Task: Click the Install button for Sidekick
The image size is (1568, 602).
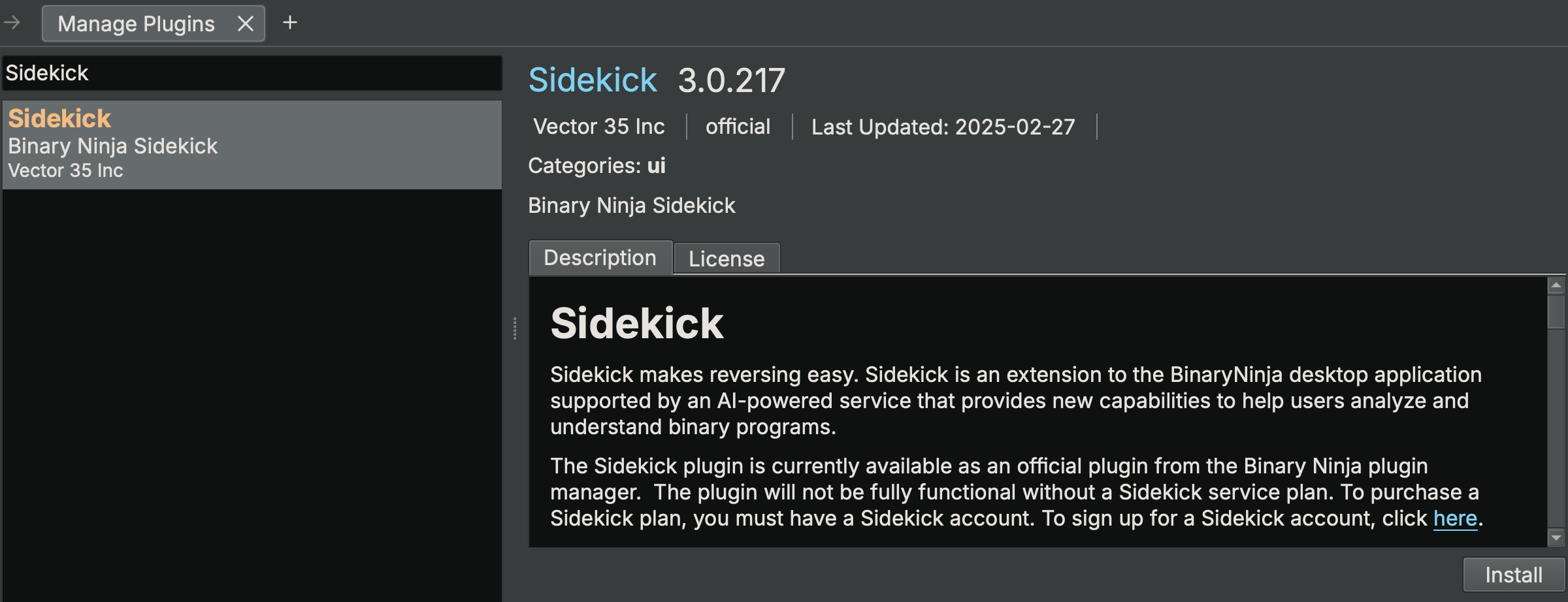Action: tap(1513, 574)
